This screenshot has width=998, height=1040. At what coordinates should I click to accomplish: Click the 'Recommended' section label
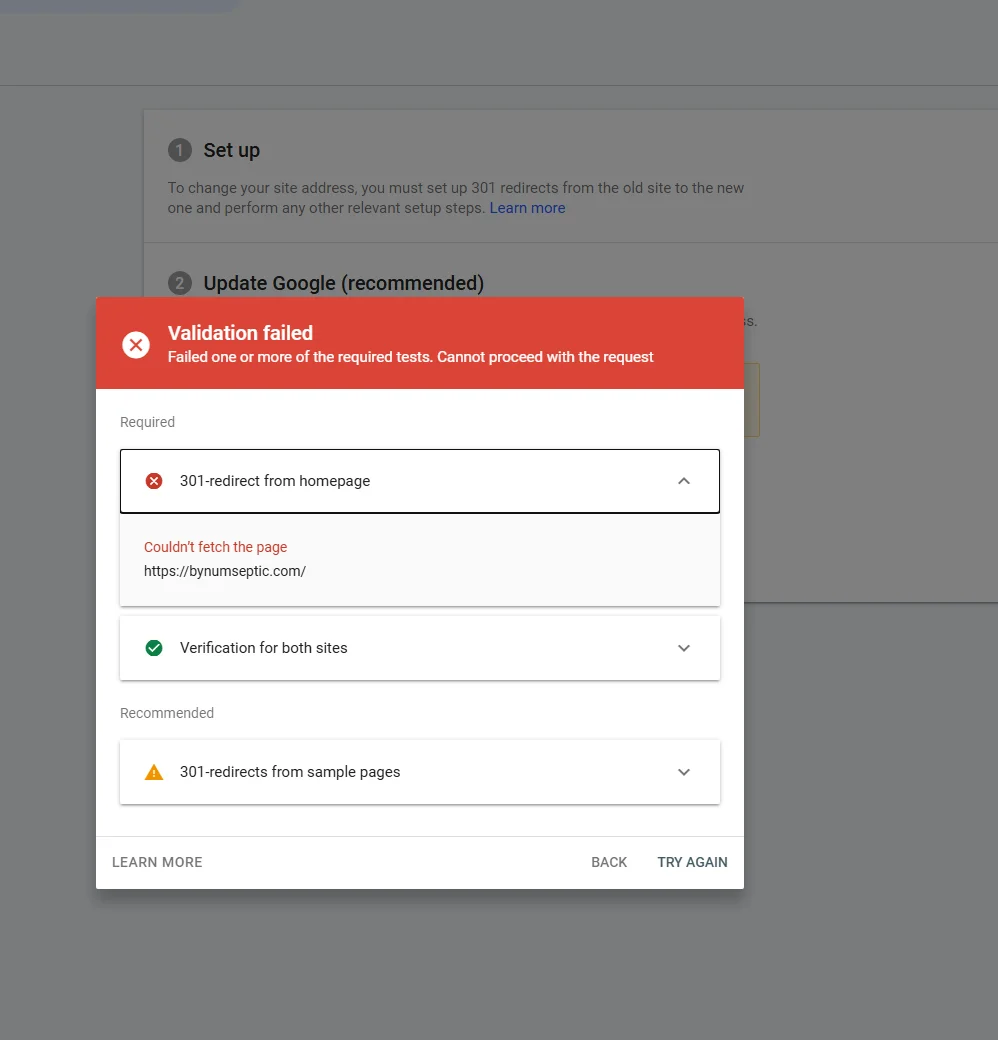pos(166,713)
